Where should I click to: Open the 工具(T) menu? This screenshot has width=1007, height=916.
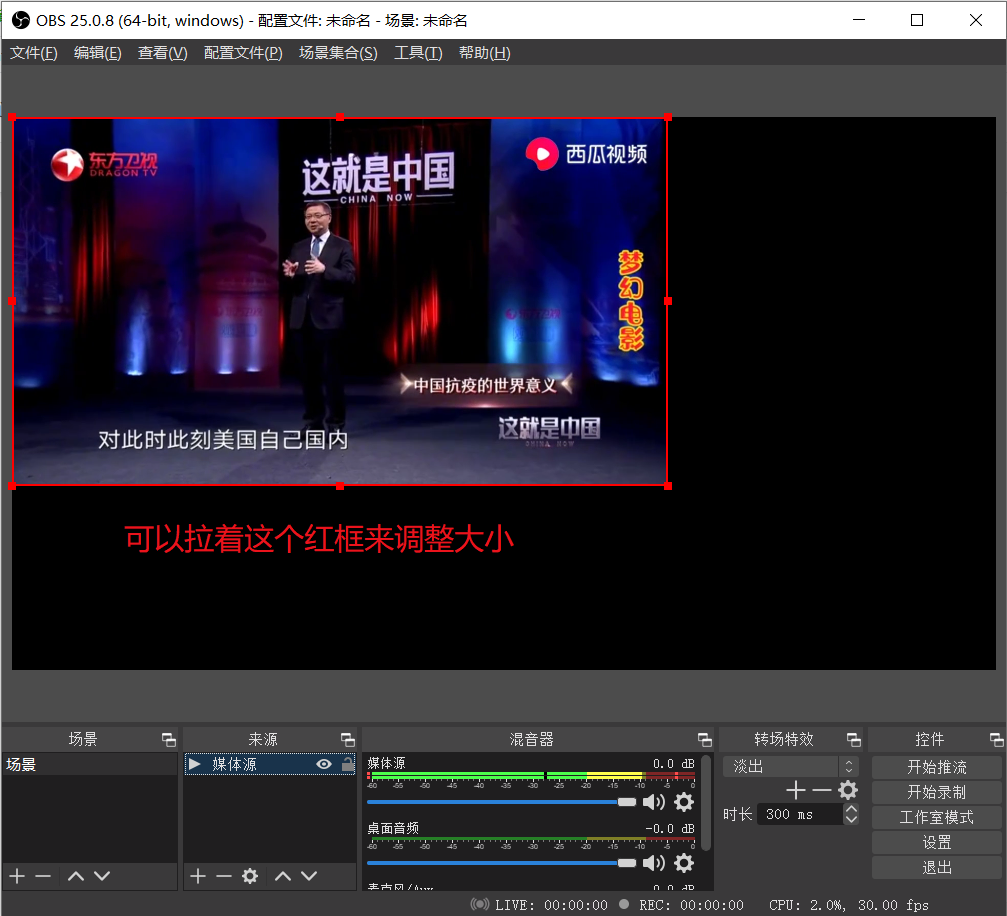click(x=418, y=53)
